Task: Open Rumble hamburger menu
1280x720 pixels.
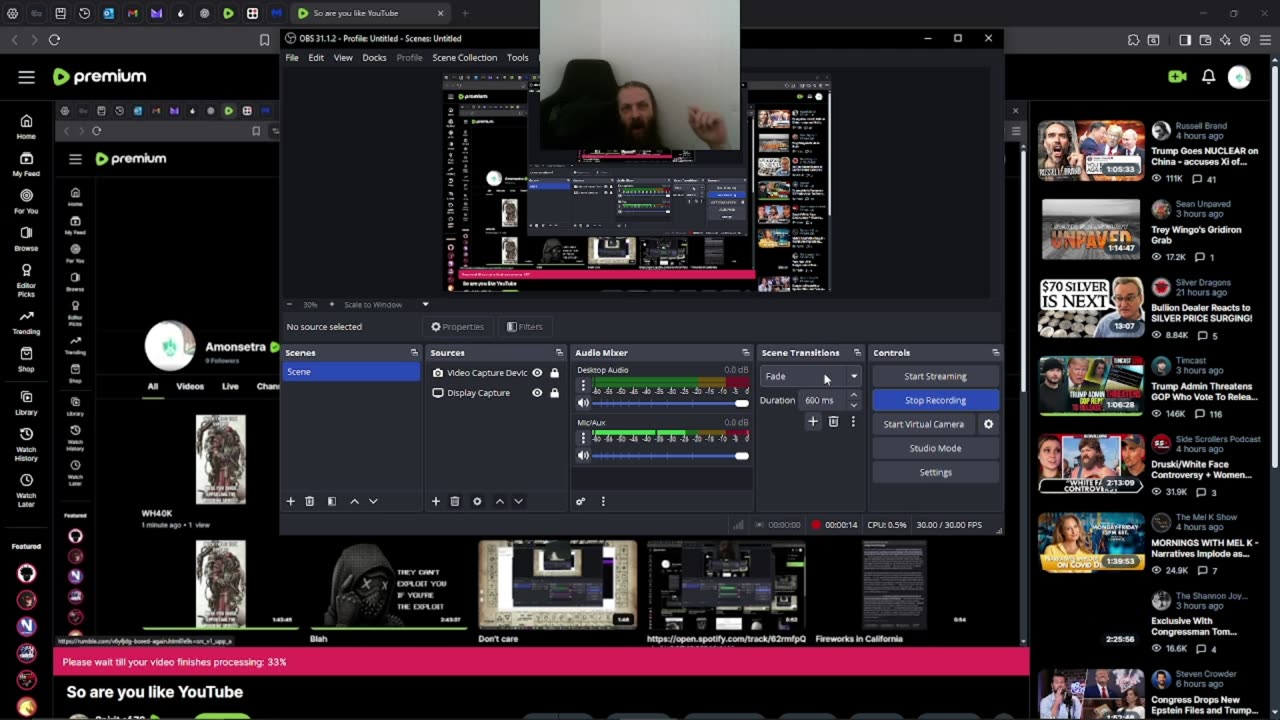Action: click(27, 77)
